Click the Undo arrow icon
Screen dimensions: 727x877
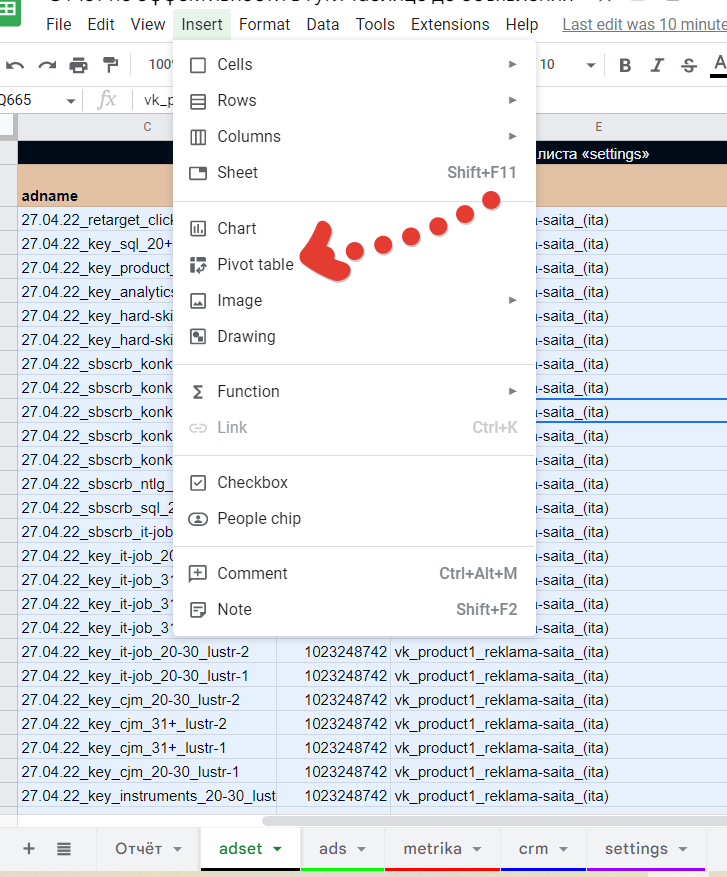15,65
